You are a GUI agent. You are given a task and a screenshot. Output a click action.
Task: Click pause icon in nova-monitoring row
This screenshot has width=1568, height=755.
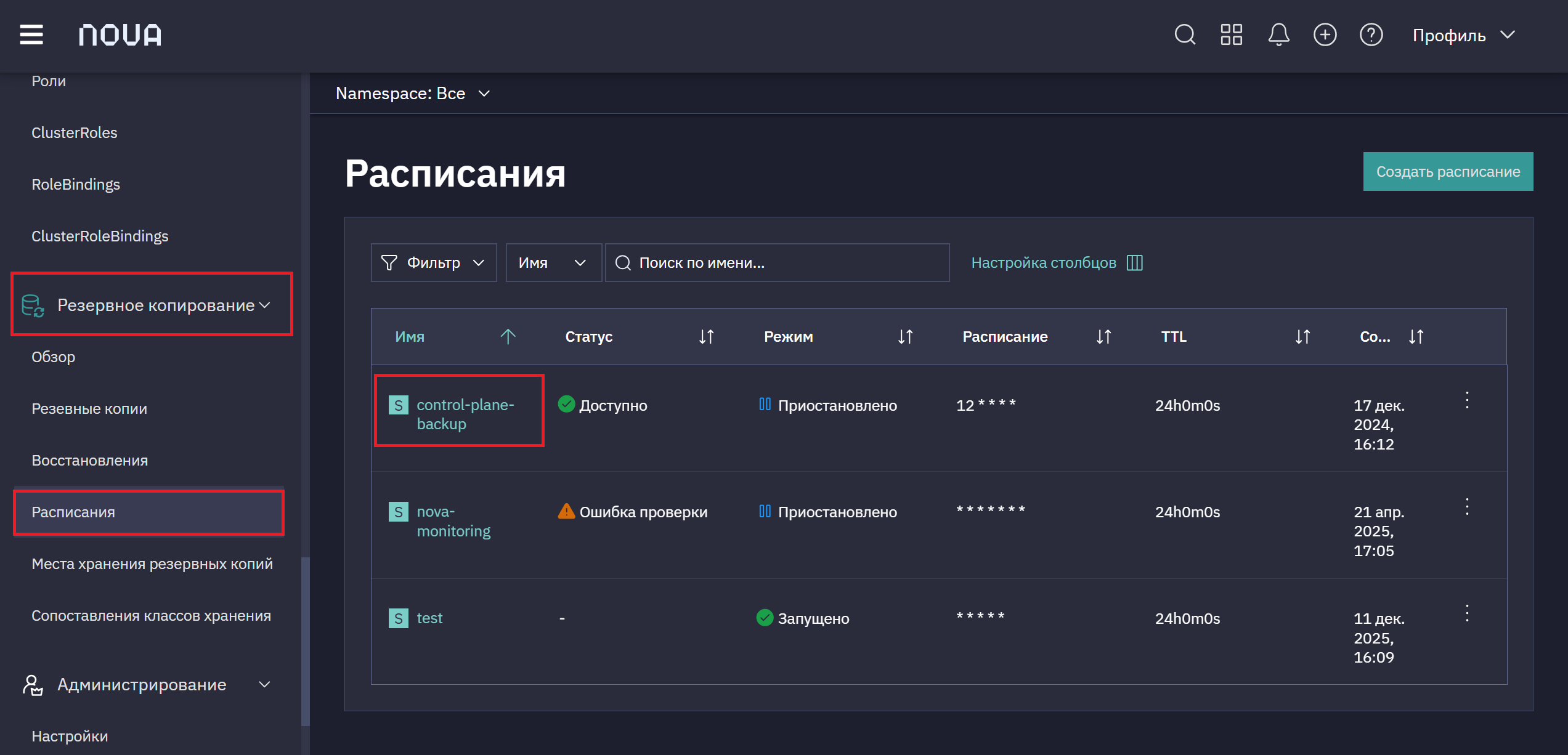(765, 511)
